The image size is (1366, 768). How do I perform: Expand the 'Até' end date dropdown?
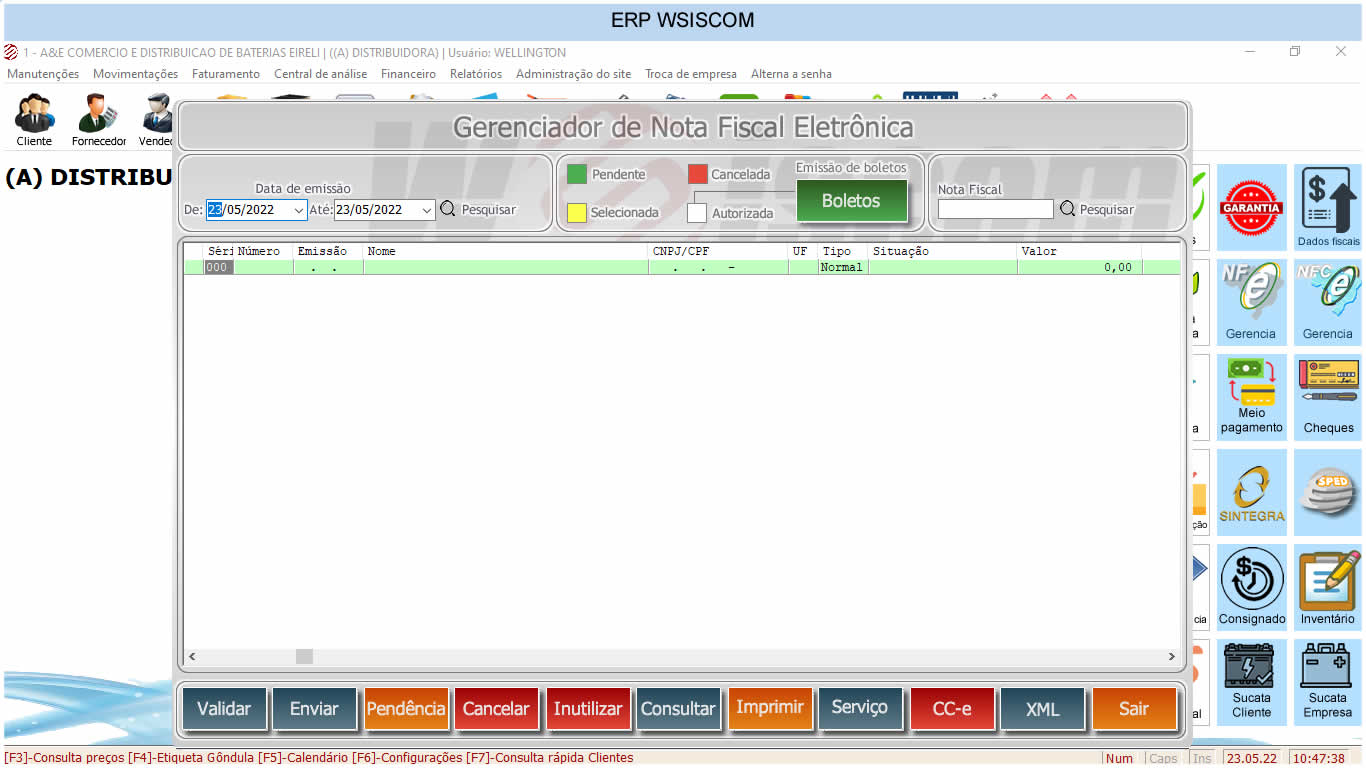[427, 210]
